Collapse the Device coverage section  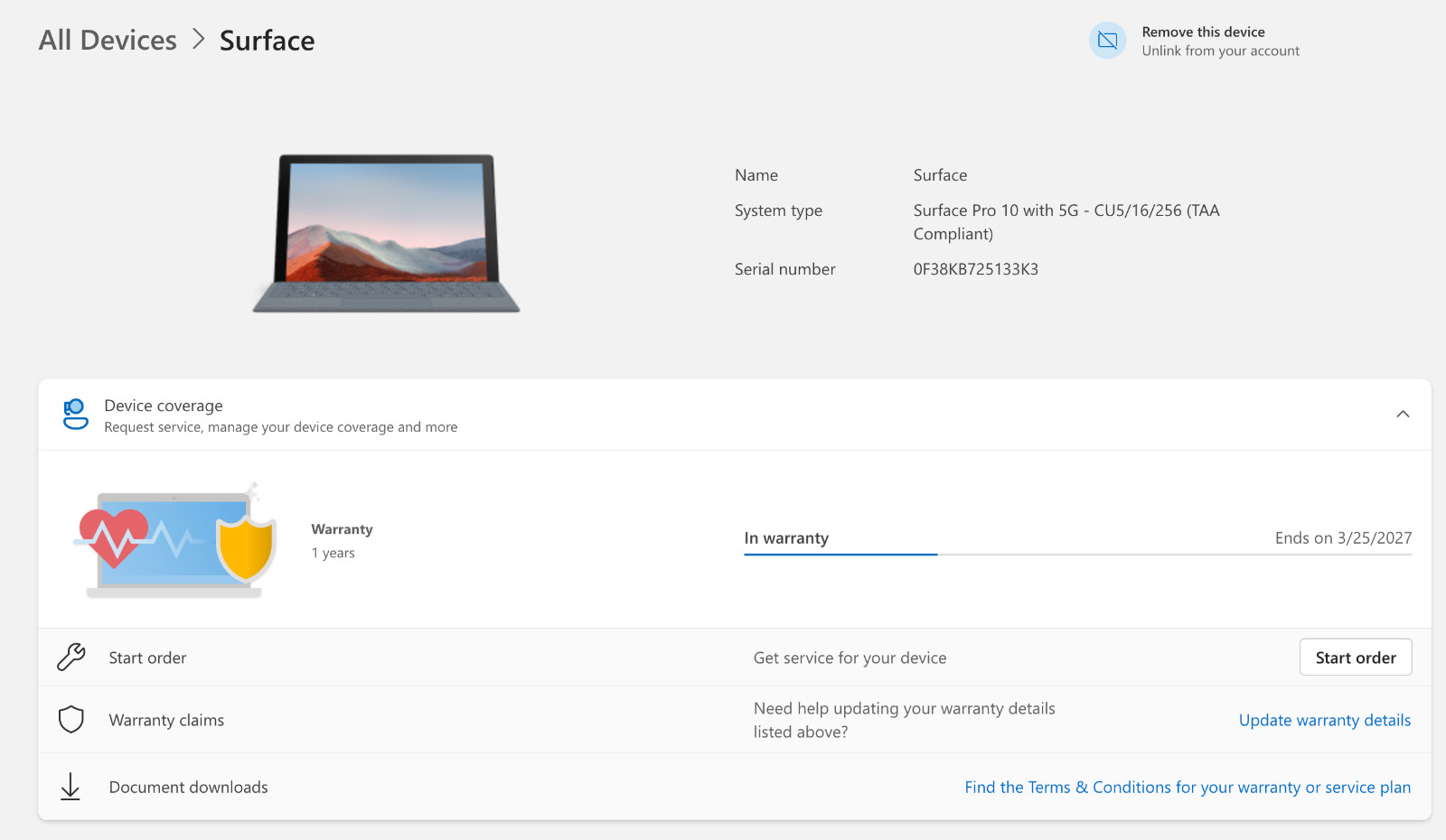point(1403,415)
